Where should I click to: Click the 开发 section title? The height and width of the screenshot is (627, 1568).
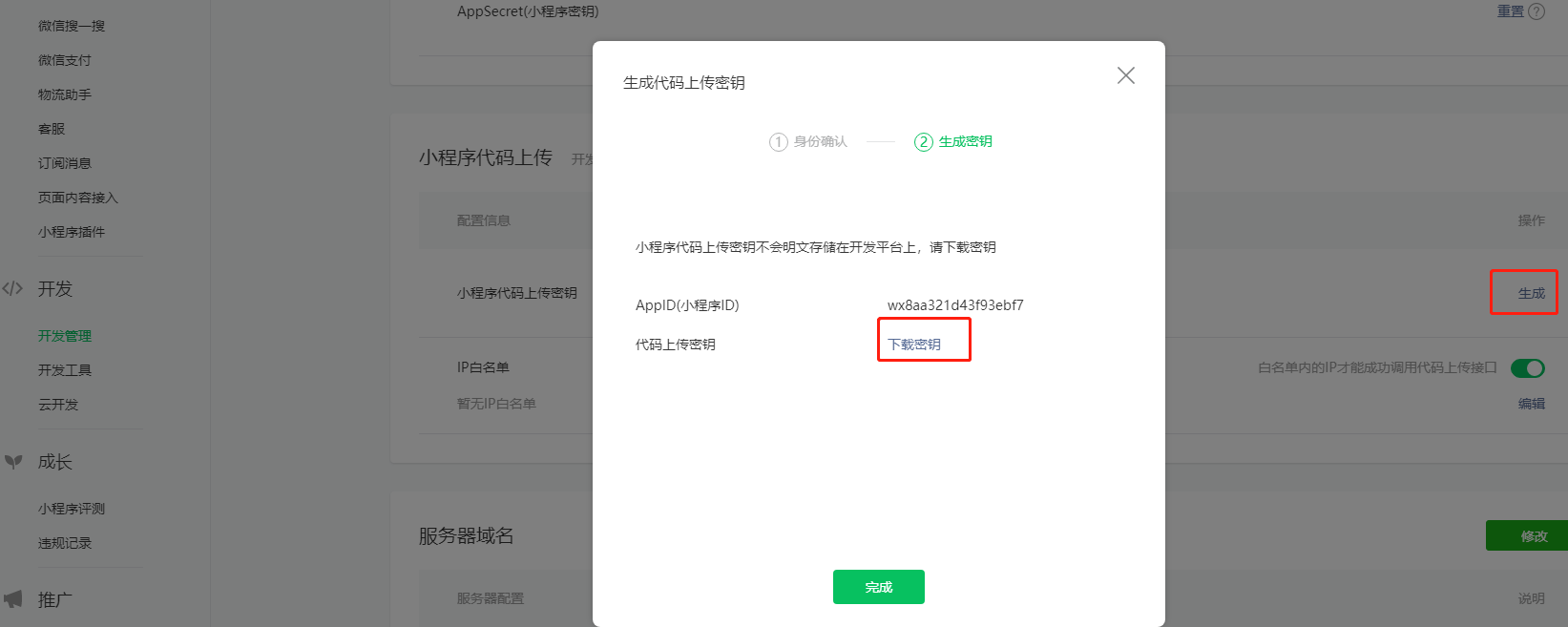55,289
